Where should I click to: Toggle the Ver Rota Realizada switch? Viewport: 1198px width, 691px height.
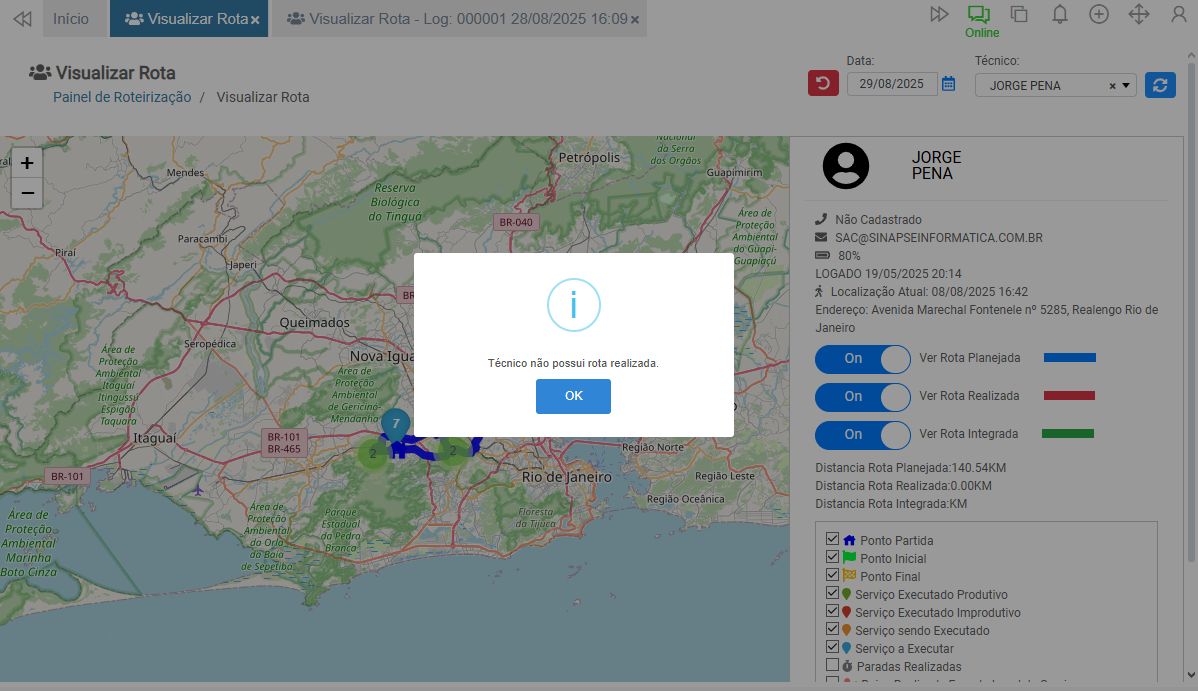pos(862,397)
